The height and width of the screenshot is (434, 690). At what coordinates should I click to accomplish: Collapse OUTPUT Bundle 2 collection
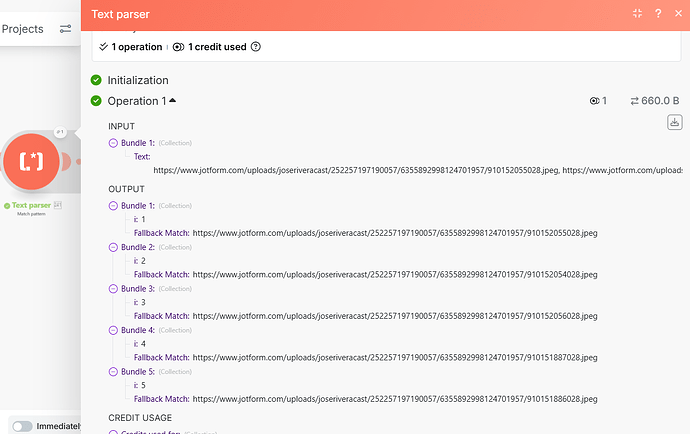click(x=113, y=247)
